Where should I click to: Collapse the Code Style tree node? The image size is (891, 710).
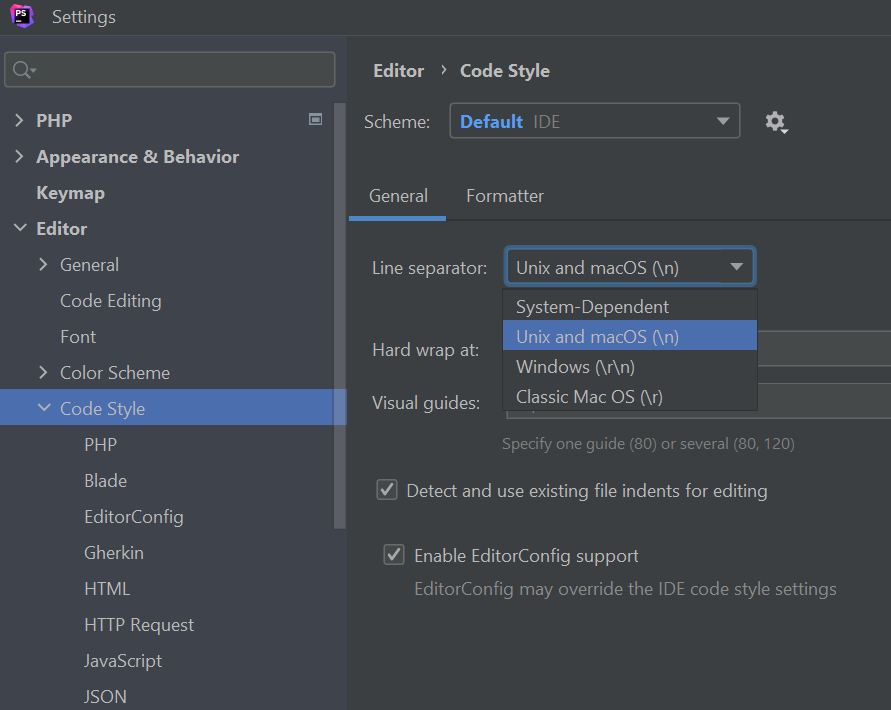pyautogui.click(x=43, y=408)
